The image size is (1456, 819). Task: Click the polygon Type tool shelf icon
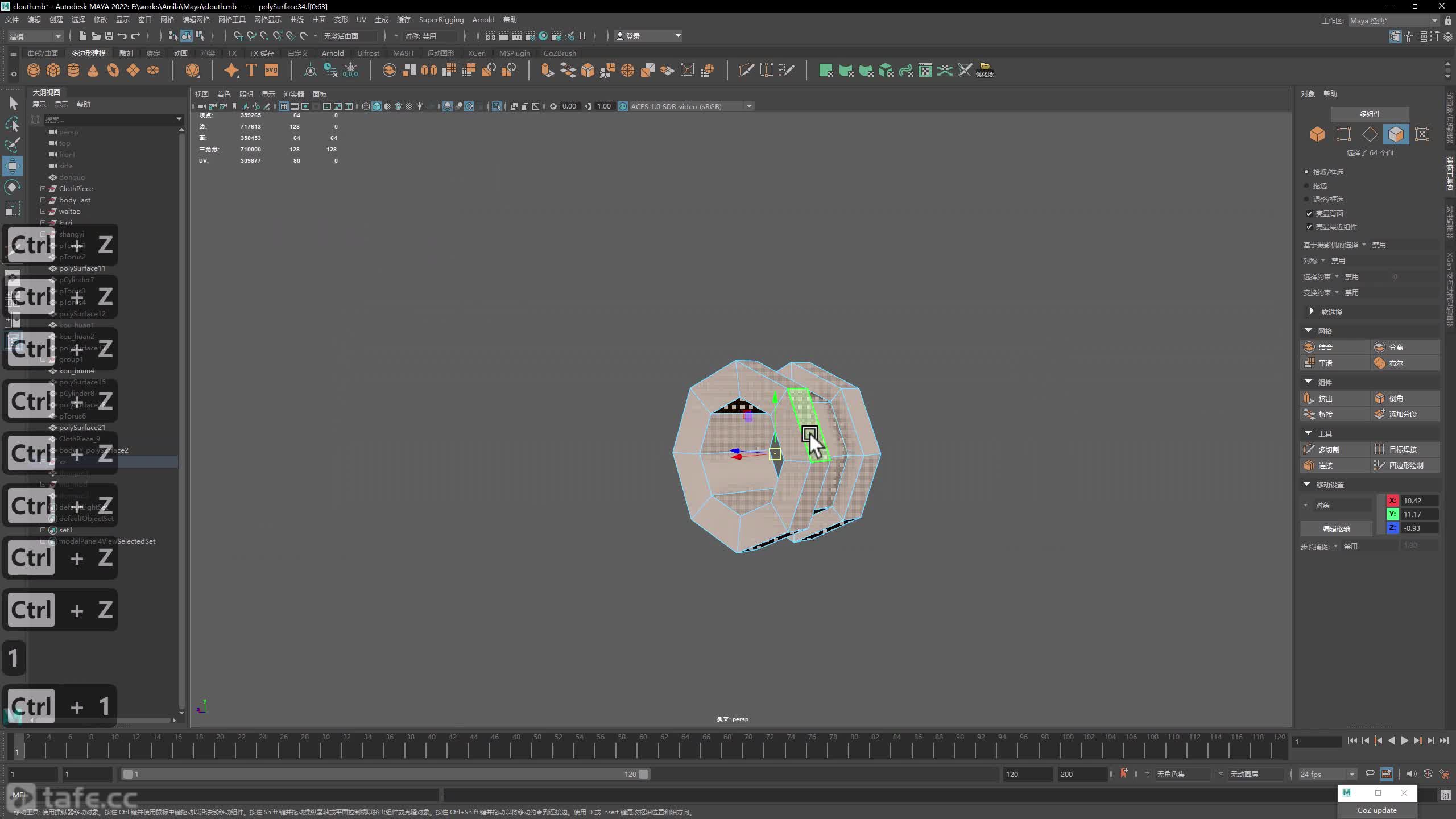251,71
